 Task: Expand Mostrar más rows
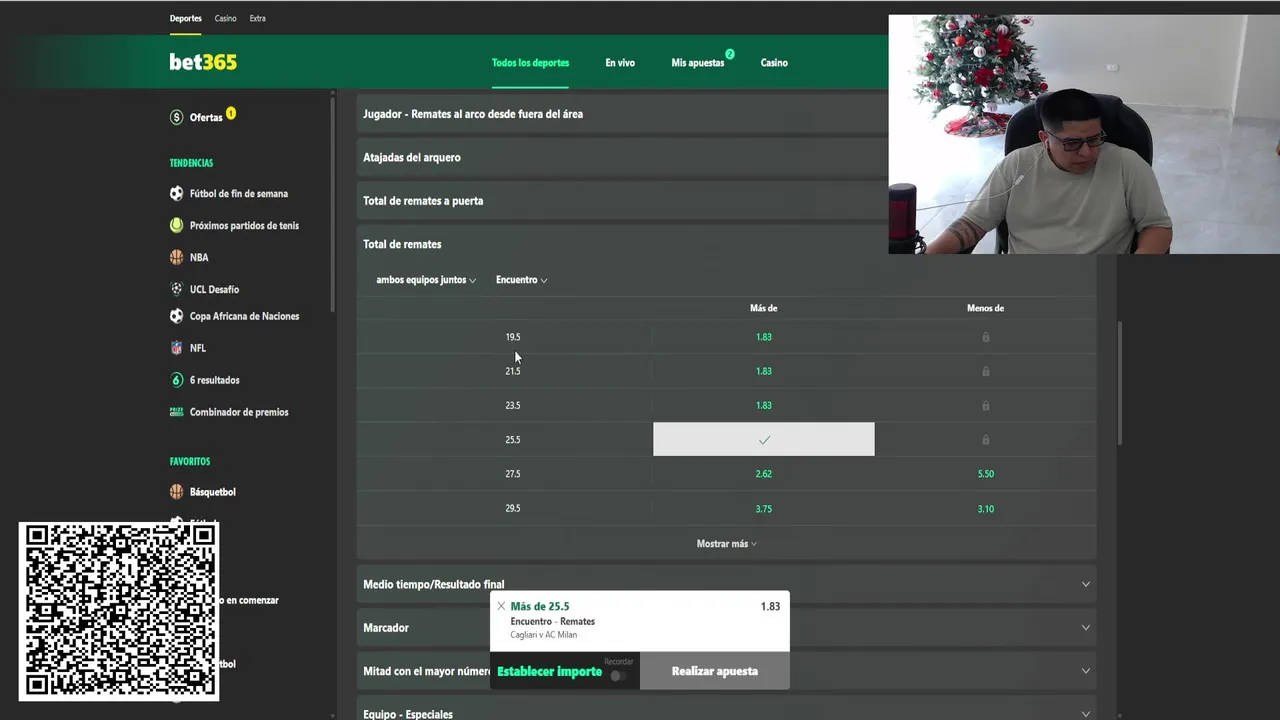click(x=726, y=544)
